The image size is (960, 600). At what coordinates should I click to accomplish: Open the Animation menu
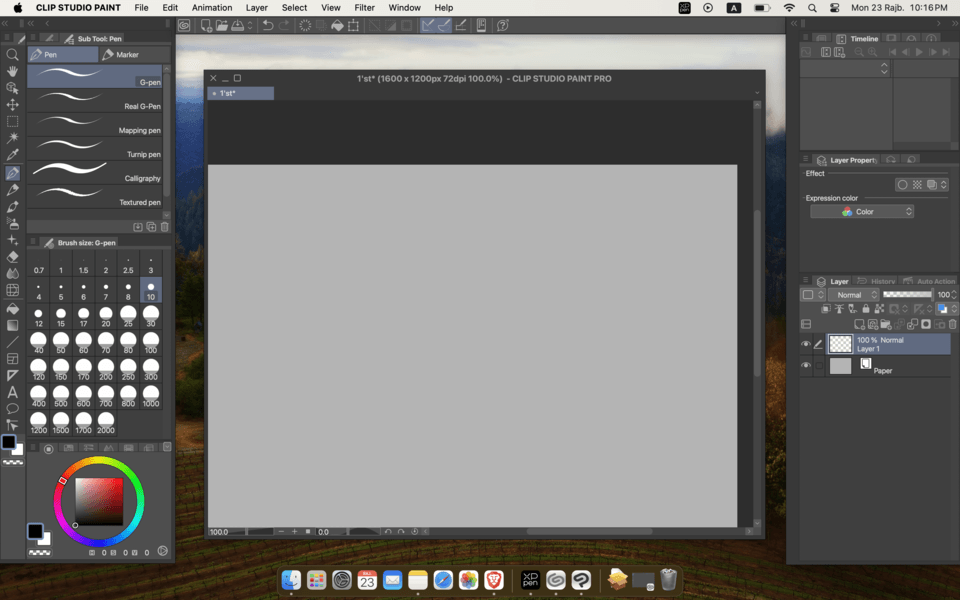pyautogui.click(x=212, y=8)
